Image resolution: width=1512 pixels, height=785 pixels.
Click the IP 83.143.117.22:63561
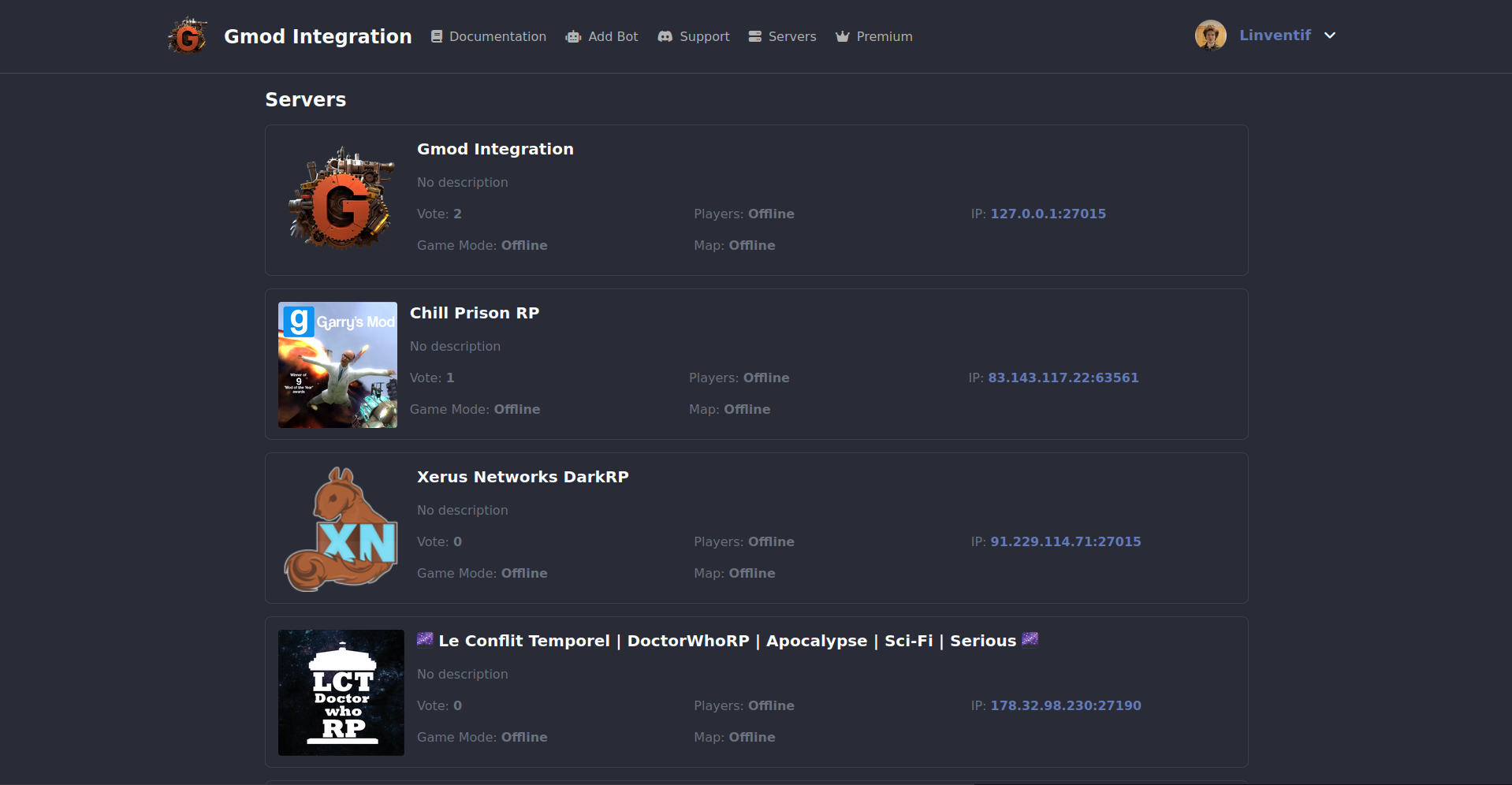click(x=1063, y=378)
